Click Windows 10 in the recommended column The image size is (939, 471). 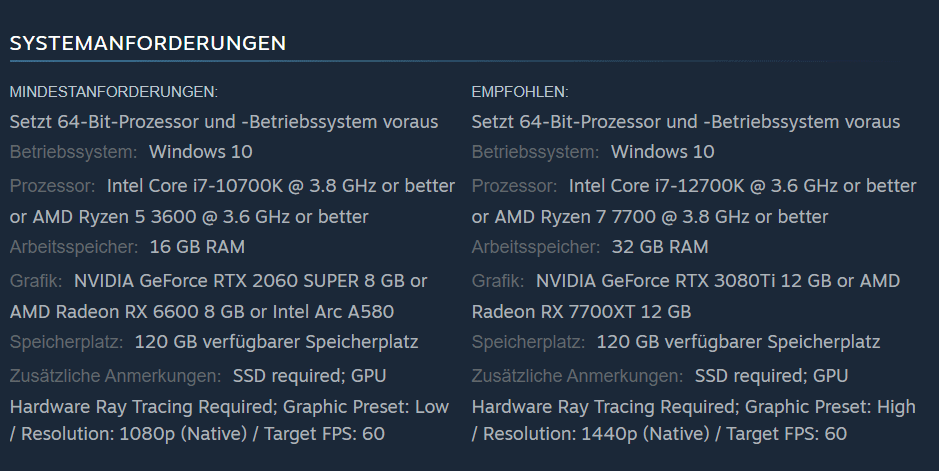point(662,152)
